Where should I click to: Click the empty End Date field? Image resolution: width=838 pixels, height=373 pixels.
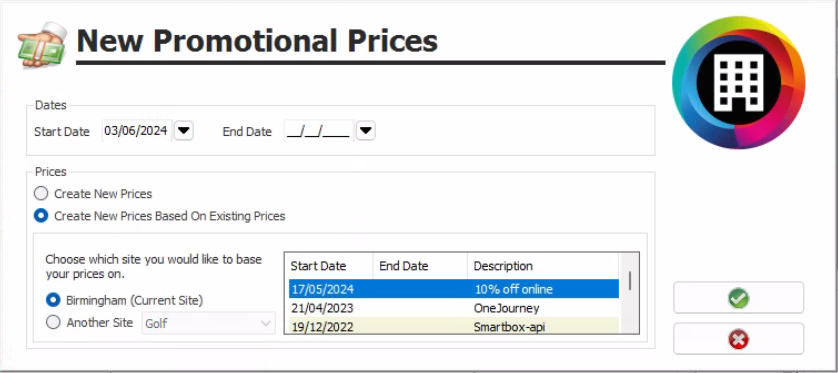pos(319,131)
